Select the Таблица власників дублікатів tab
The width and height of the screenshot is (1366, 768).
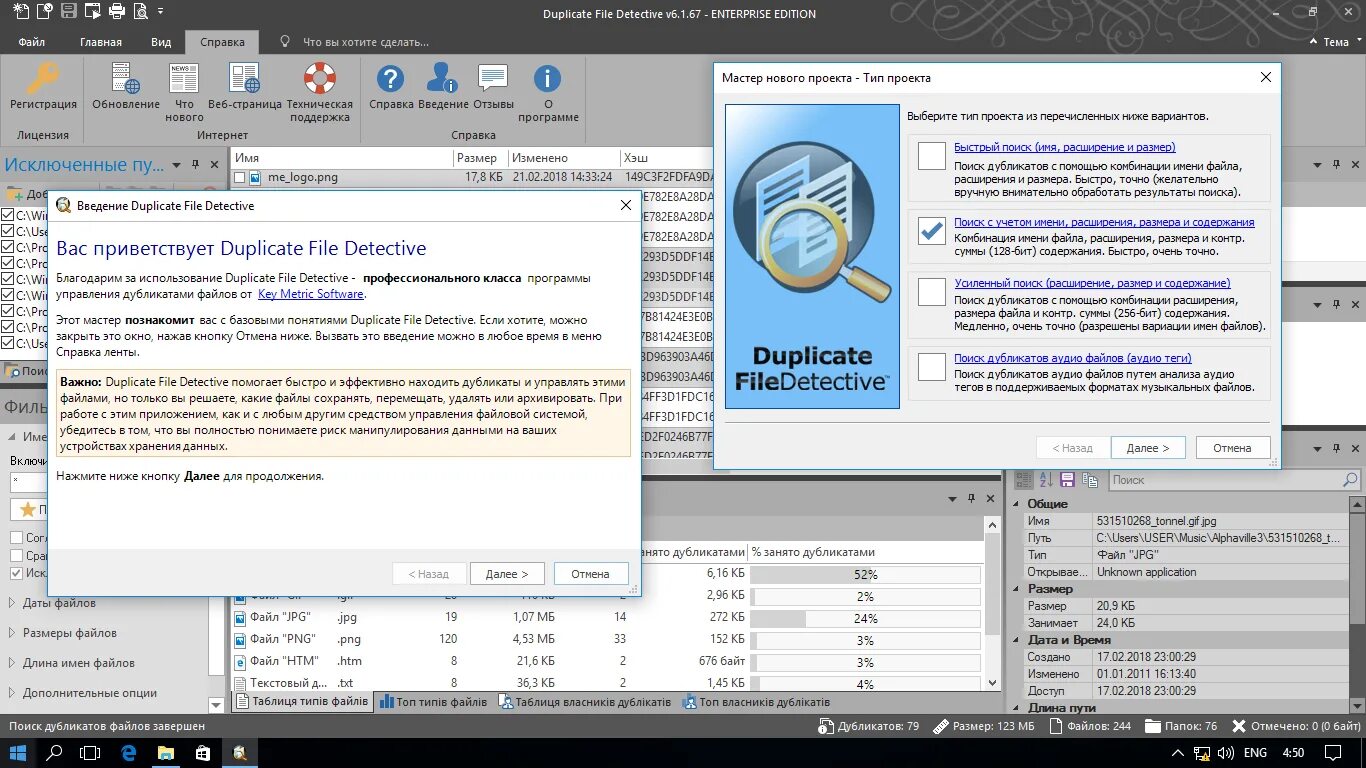click(x=586, y=702)
